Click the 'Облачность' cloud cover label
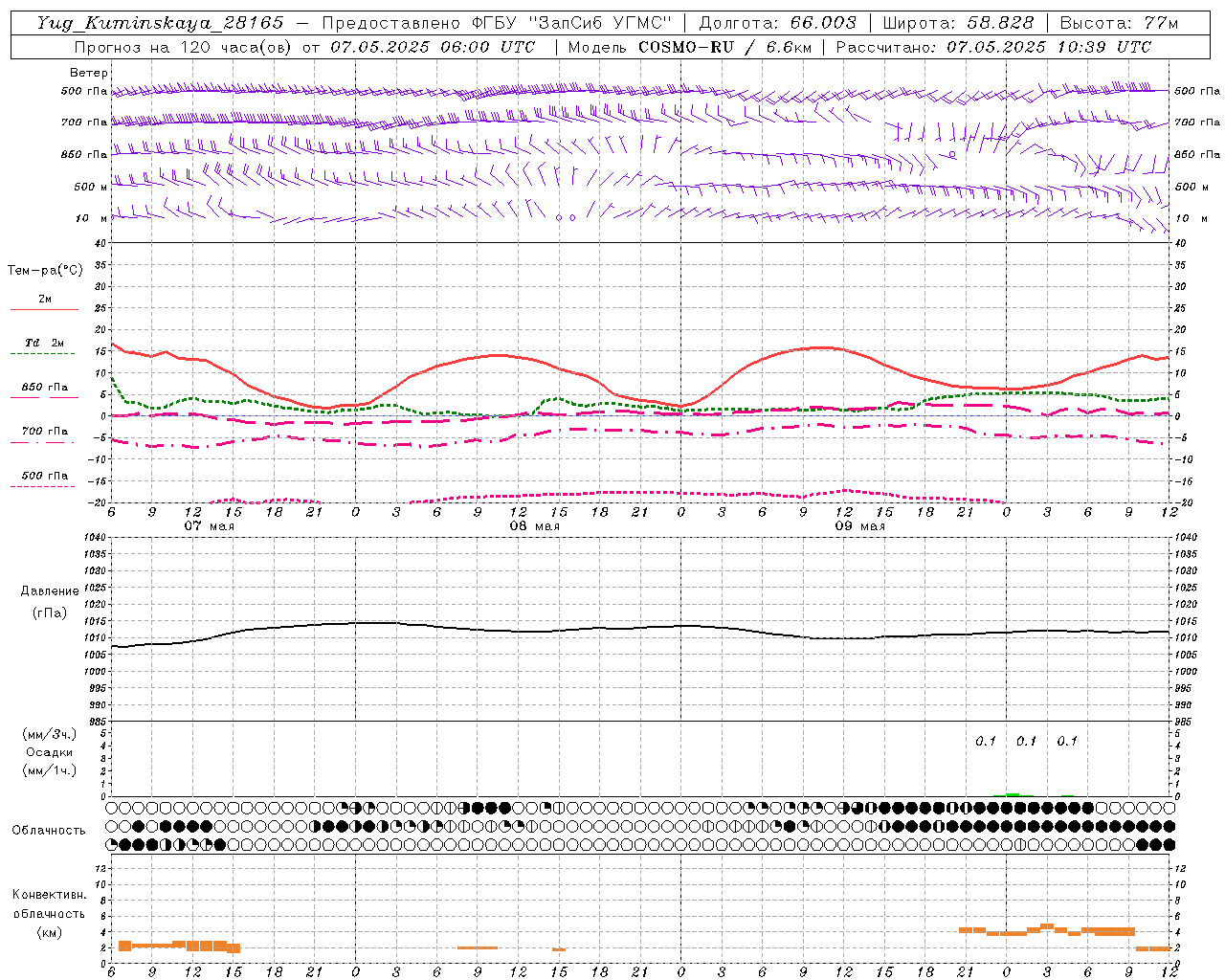 point(49,830)
